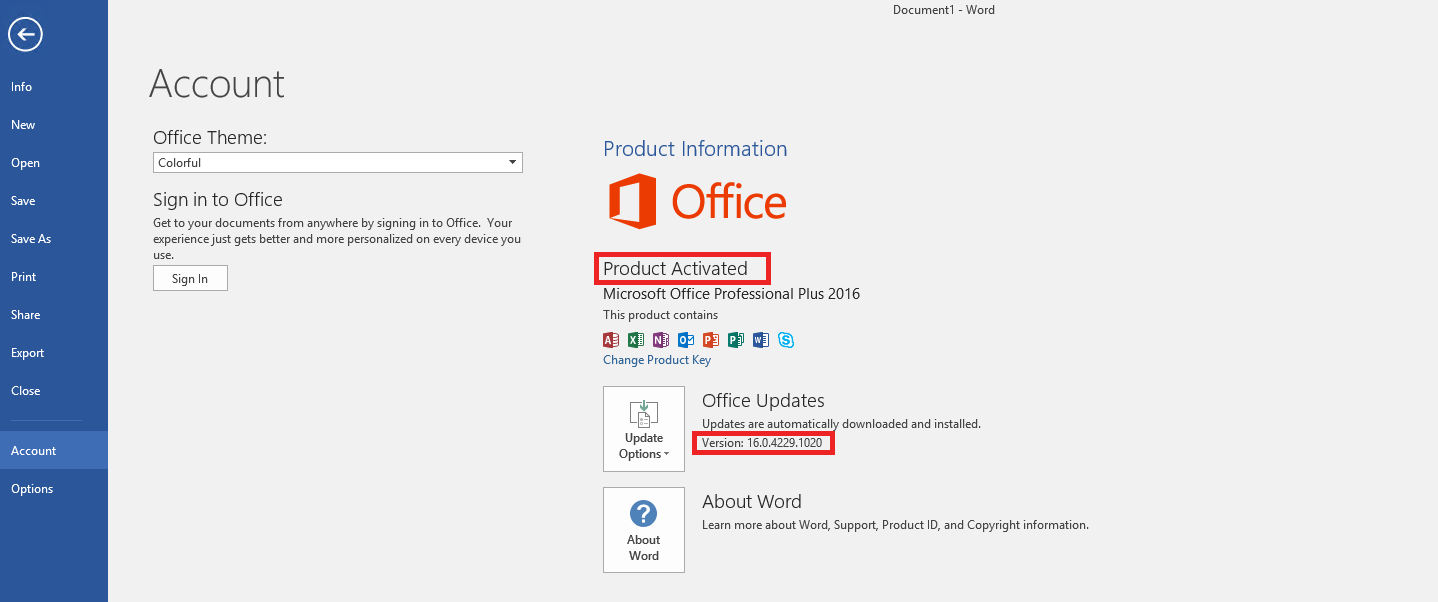Click the OneNote product icon
1438x602 pixels.
tap(661, 340)
